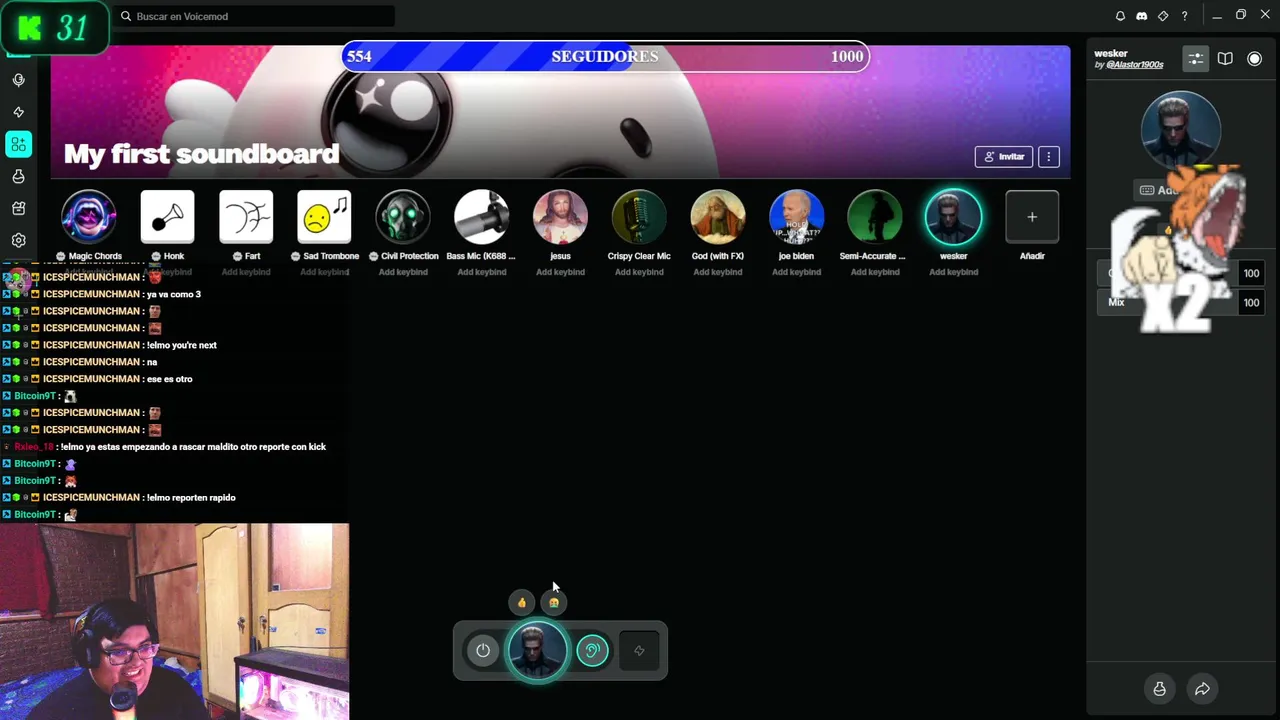1280x720 pixels.
Task: Click the notifications bell icon
Action: point(1120,16)
